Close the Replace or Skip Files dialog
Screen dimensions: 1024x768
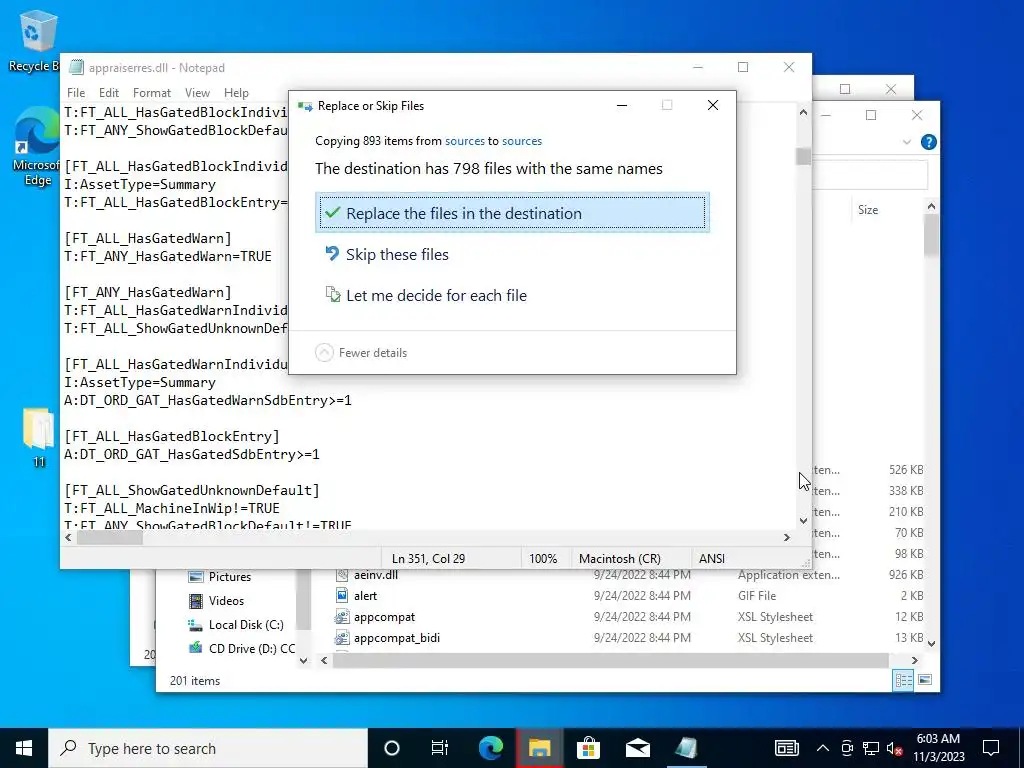(712, 105)
